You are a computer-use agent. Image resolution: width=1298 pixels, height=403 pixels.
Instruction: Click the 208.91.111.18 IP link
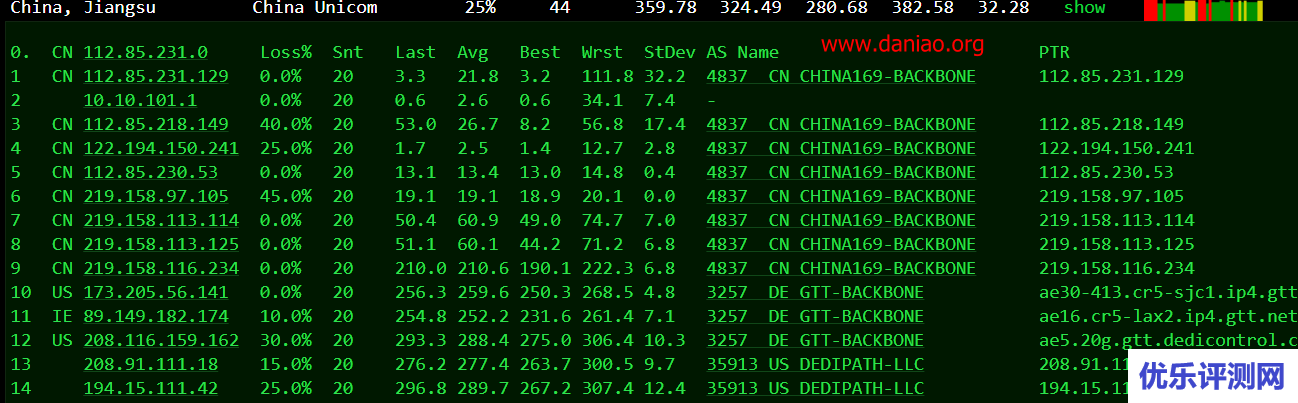(151, 364)
